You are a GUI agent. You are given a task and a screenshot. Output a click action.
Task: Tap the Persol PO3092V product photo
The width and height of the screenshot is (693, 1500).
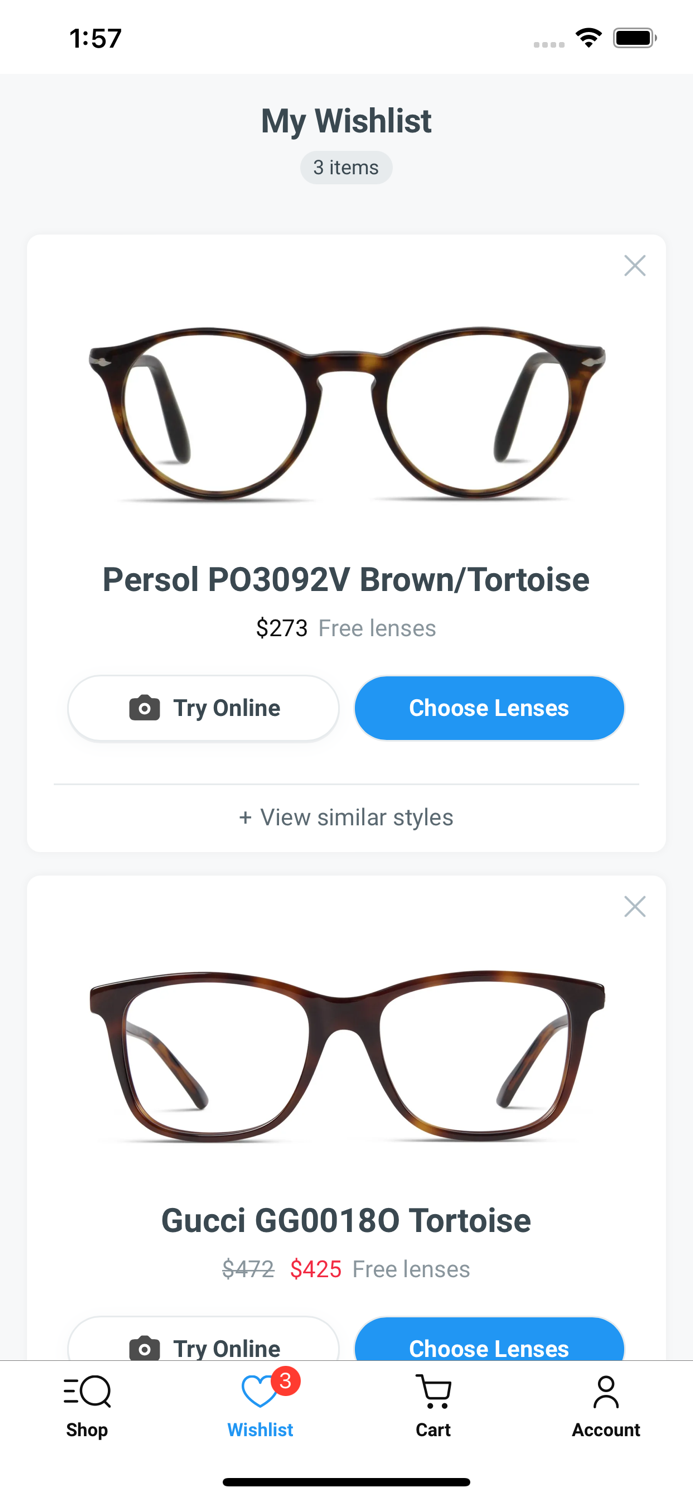[x=346, y=410]
